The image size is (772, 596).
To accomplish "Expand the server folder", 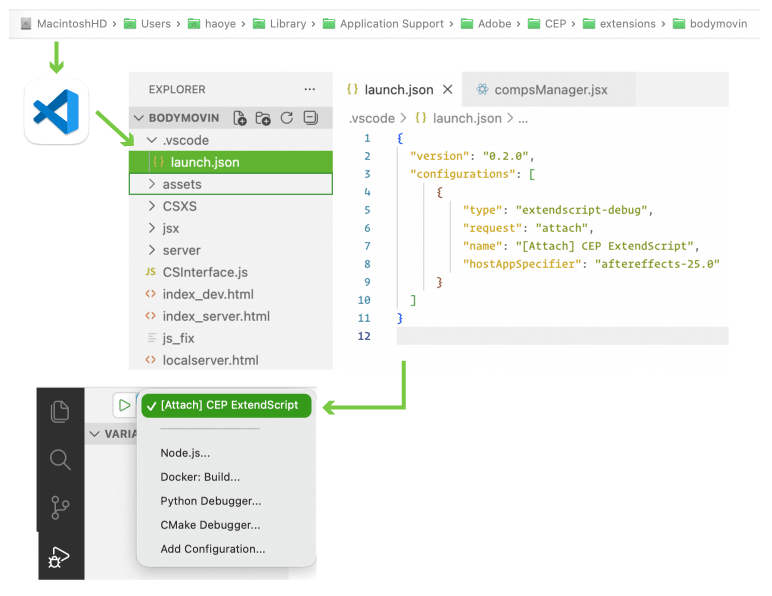I will [152, 250].
